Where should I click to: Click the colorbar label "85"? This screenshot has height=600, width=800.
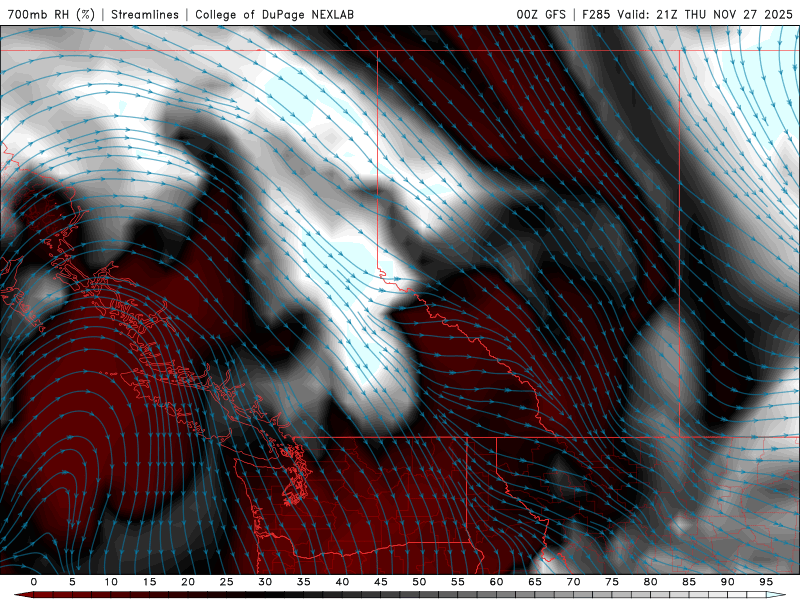click(689, 582)
